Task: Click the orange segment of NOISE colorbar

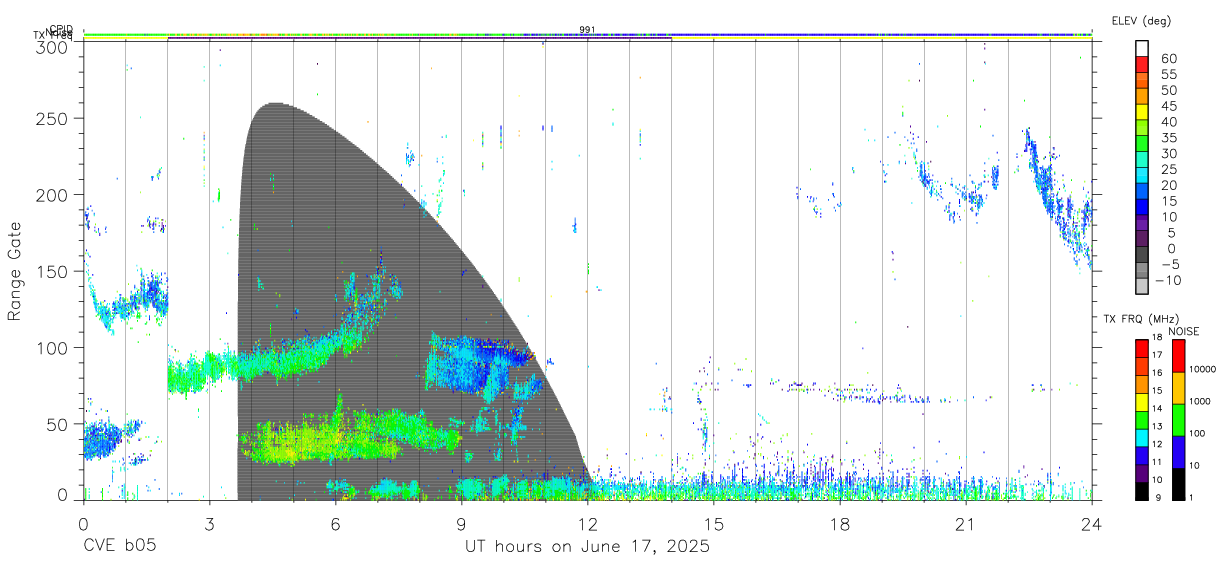Action: (1178, 387)
